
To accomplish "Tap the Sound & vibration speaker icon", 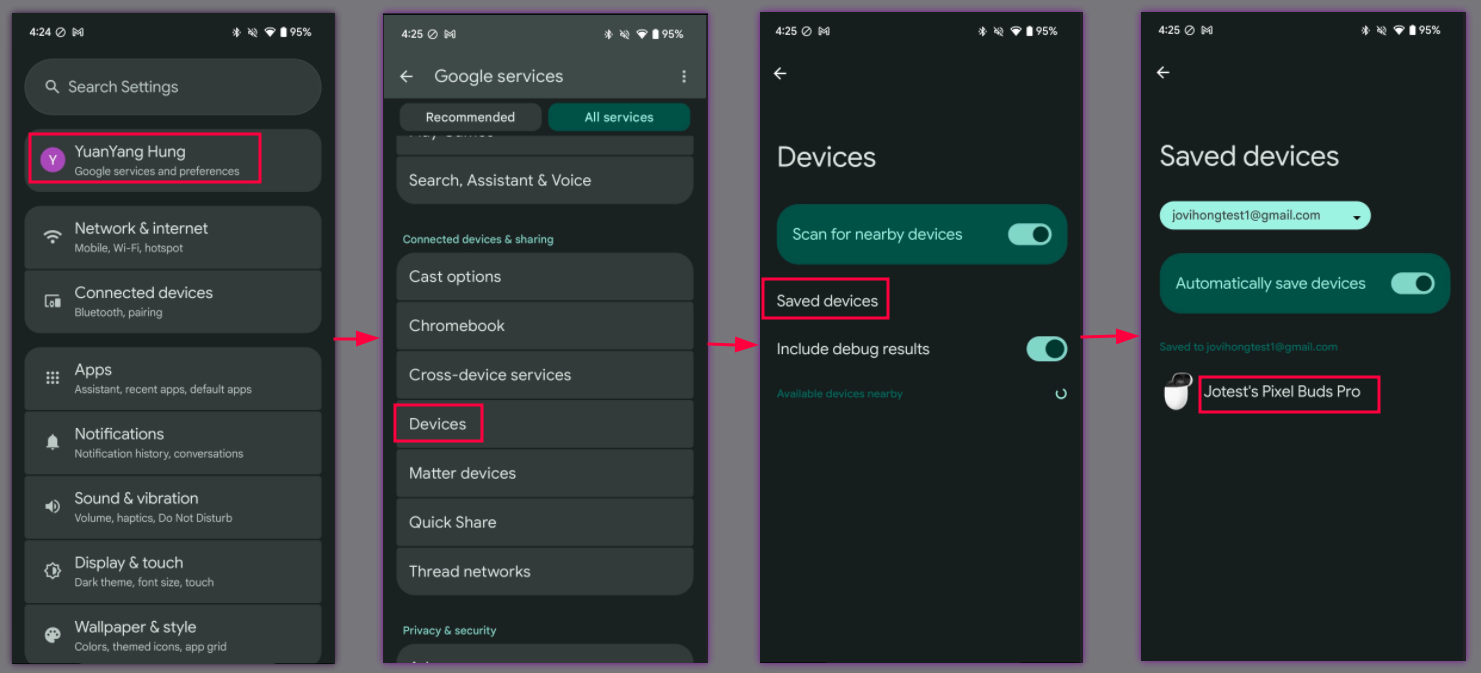I will [x=52, y=507].
